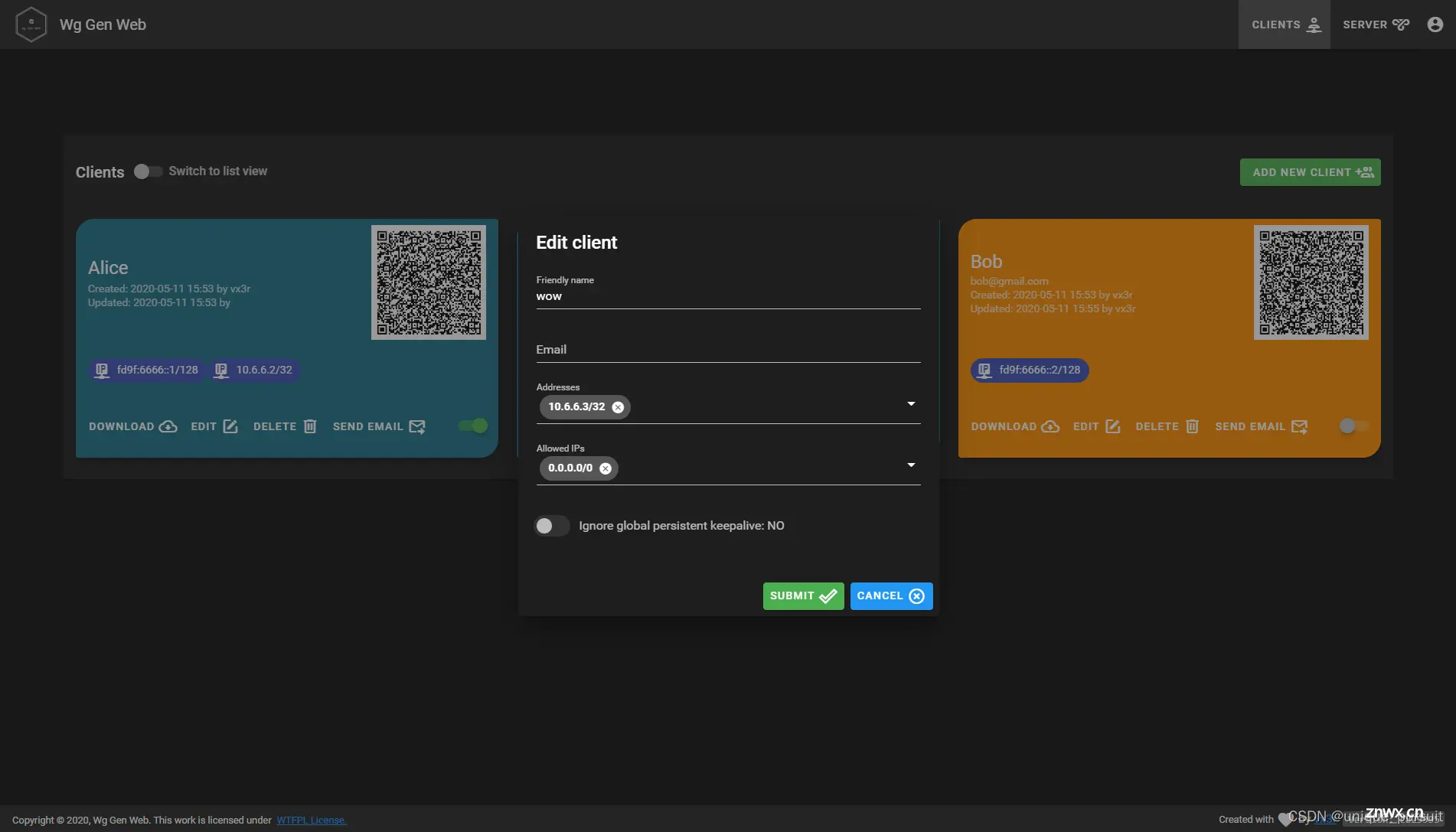Click the Alice client name
The width and height of the screenshot is (1456, 832).
click(x=108, y=268)
